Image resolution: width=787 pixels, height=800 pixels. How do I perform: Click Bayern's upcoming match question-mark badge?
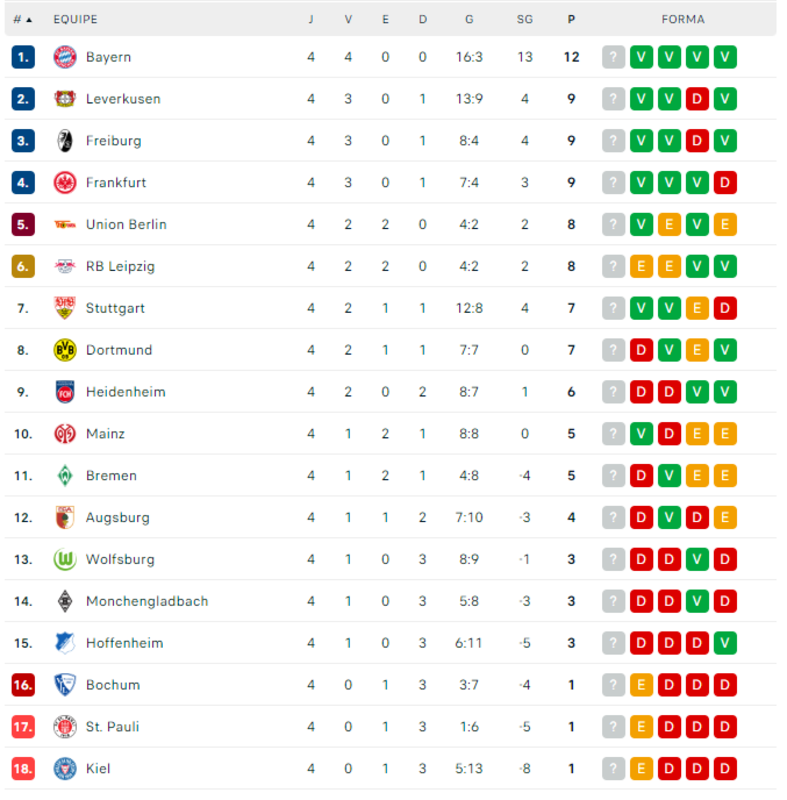614,57
